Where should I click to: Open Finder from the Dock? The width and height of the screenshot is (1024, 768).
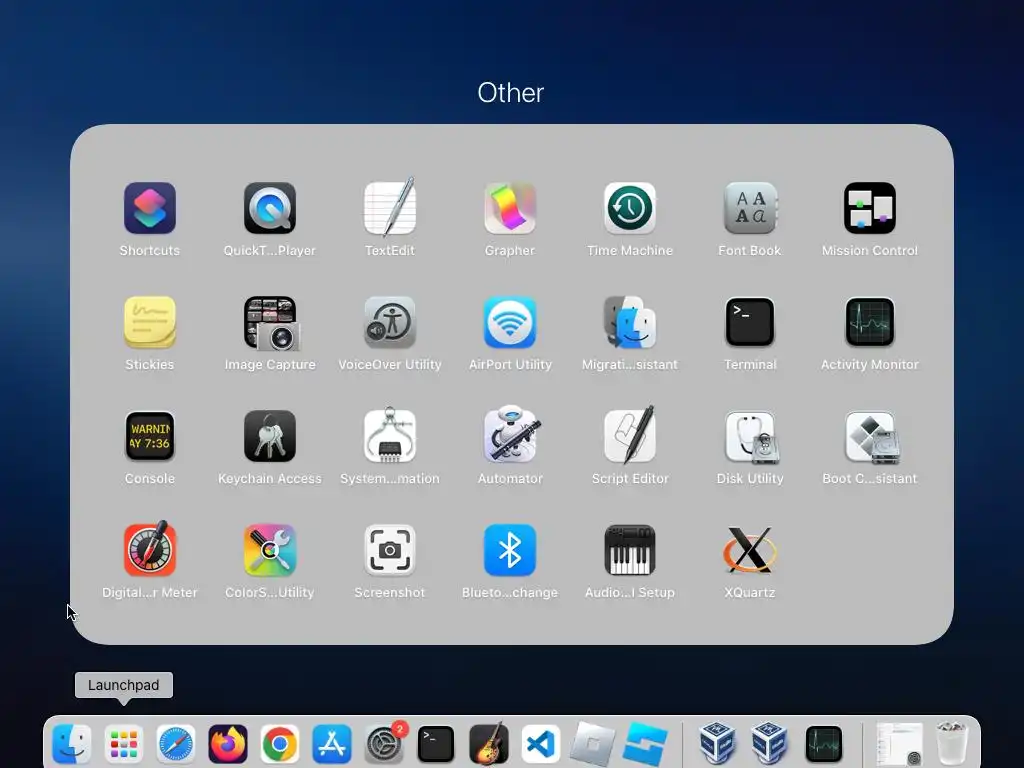coord(72,744)
